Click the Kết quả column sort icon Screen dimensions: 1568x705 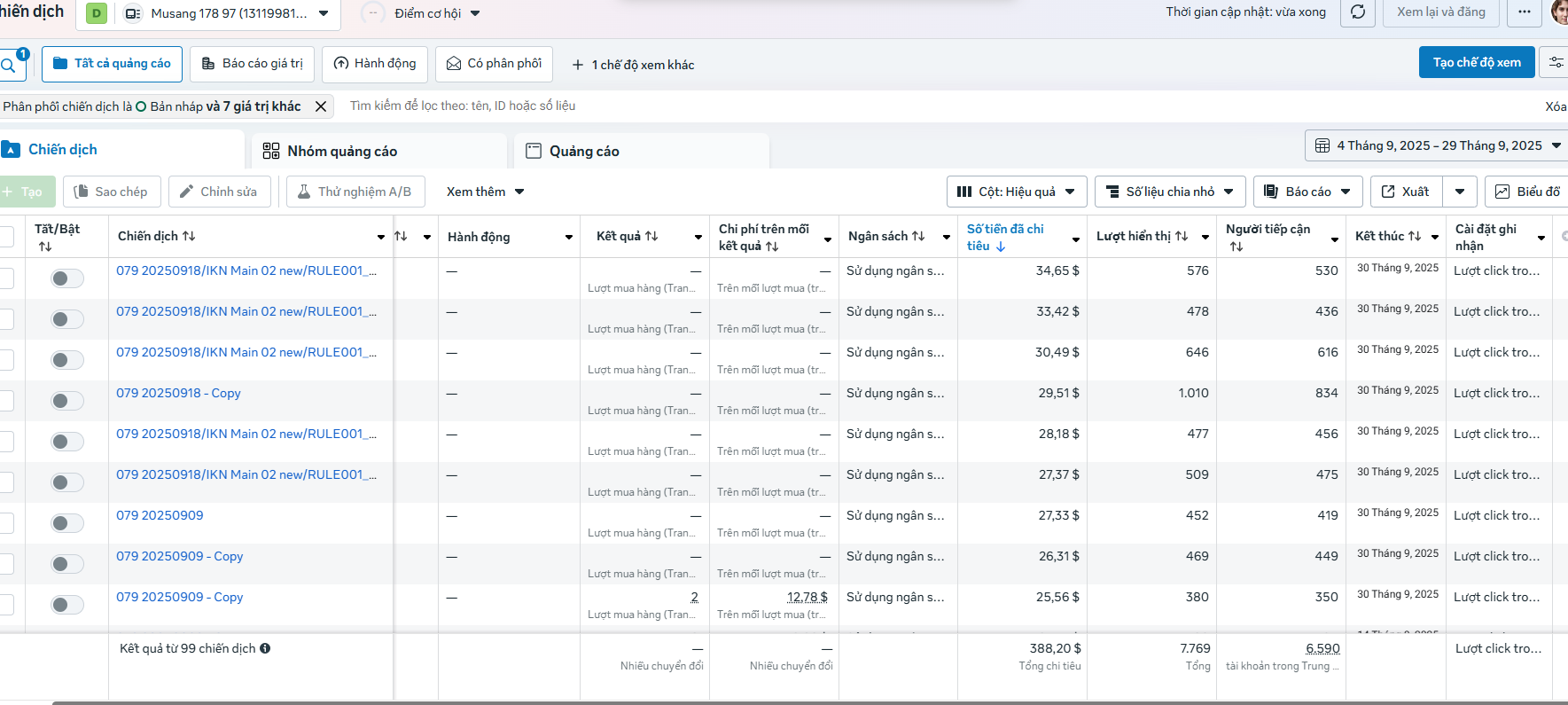pyautogui.click(x=651, y=236)
